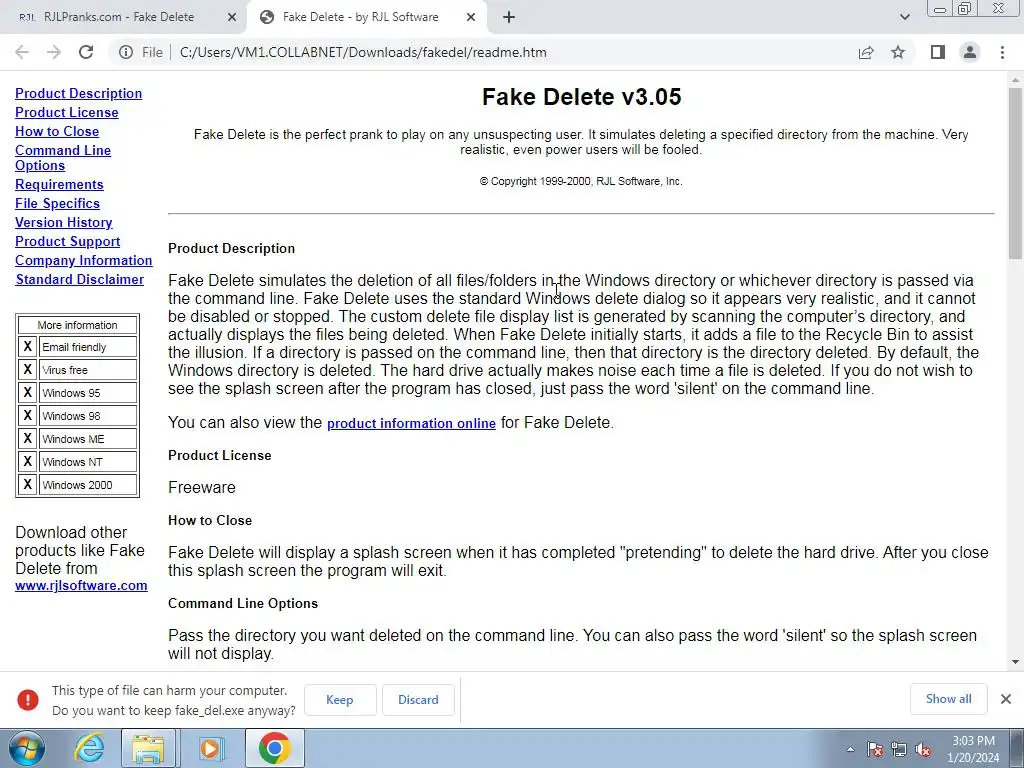Open the Windows Start menu

coord(27,748)
